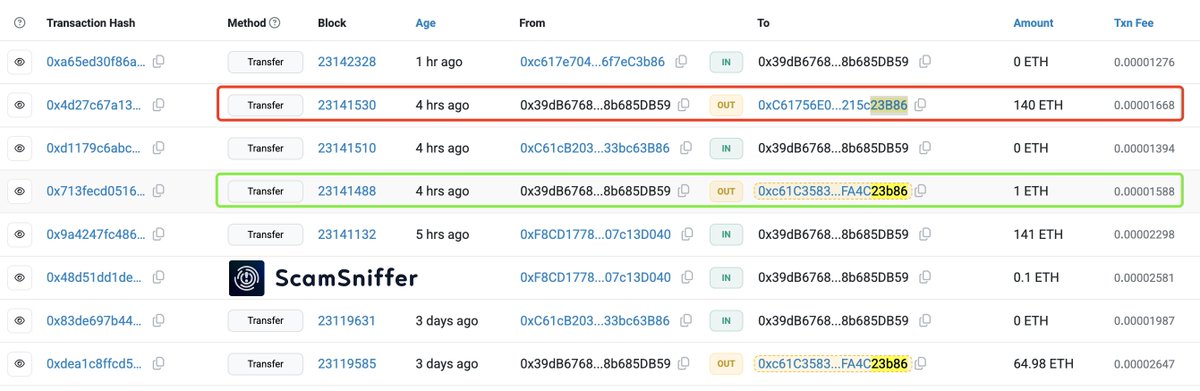Open block 23141132
Image resolution: width=1200 pixels, height=391 pixels.
(x=347, y=234)
